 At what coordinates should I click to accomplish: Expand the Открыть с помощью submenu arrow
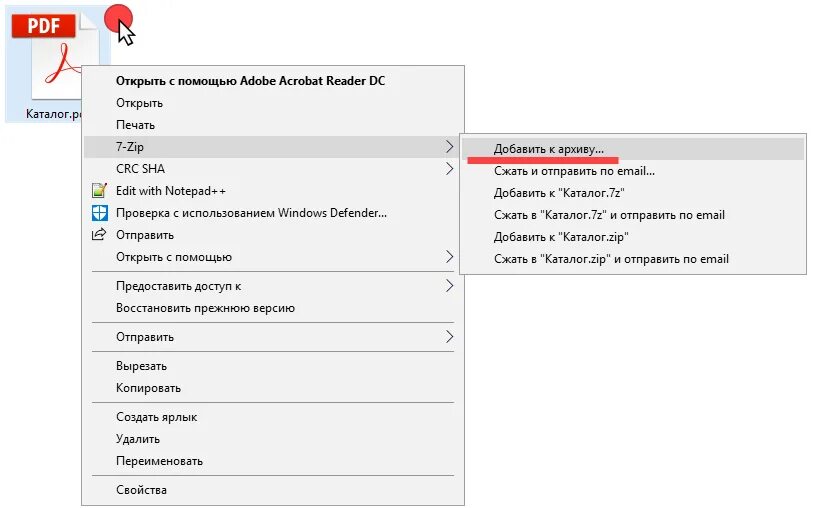449,257
